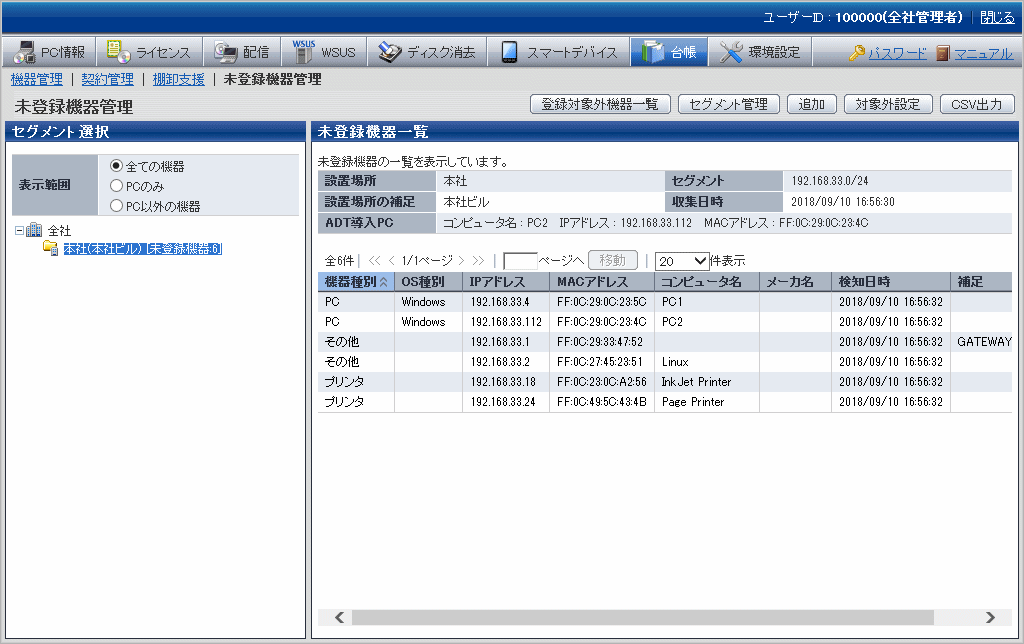
Task: Click the page number input field
Action: (520, 261)
